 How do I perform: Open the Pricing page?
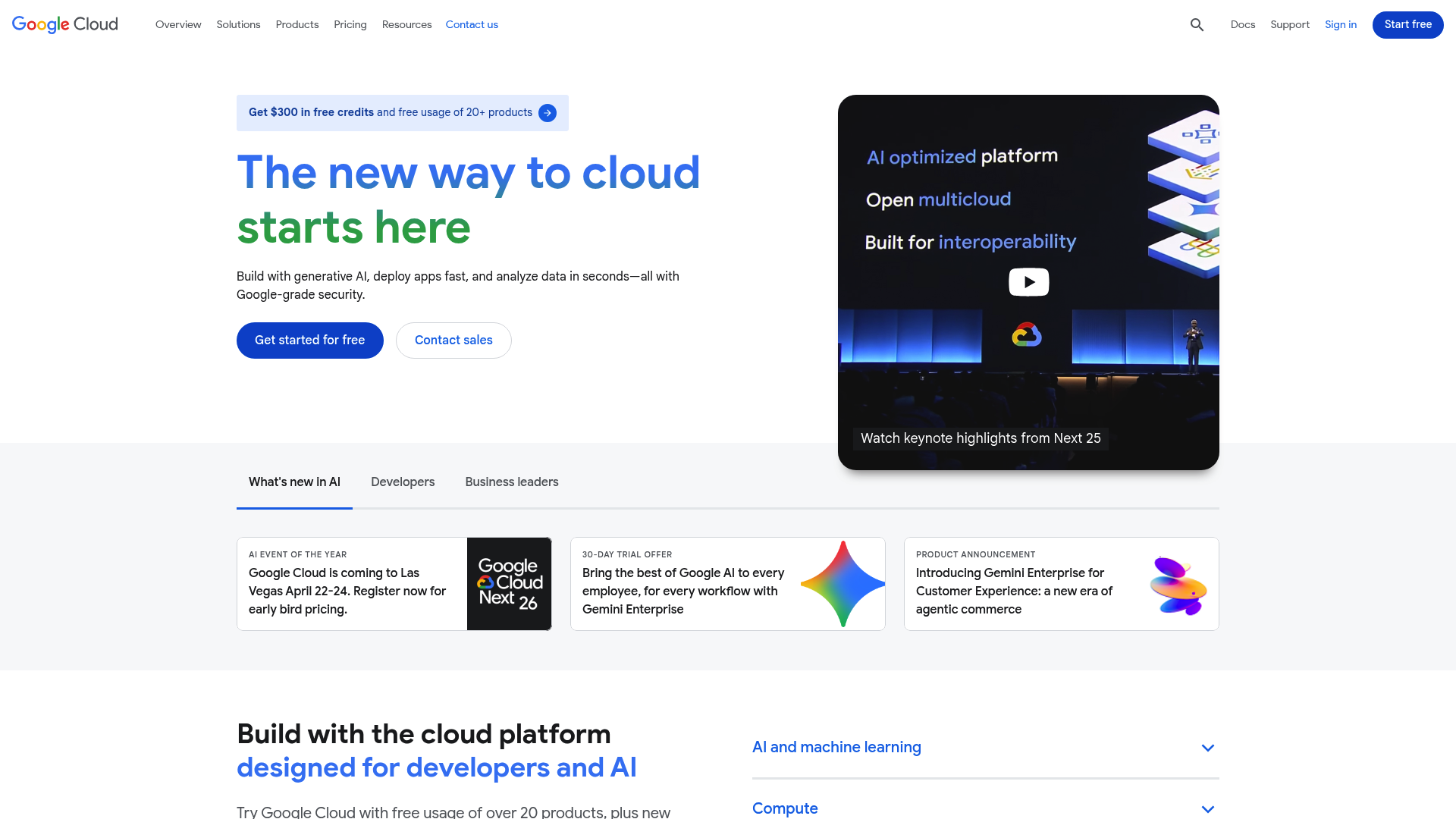[350, 24]
